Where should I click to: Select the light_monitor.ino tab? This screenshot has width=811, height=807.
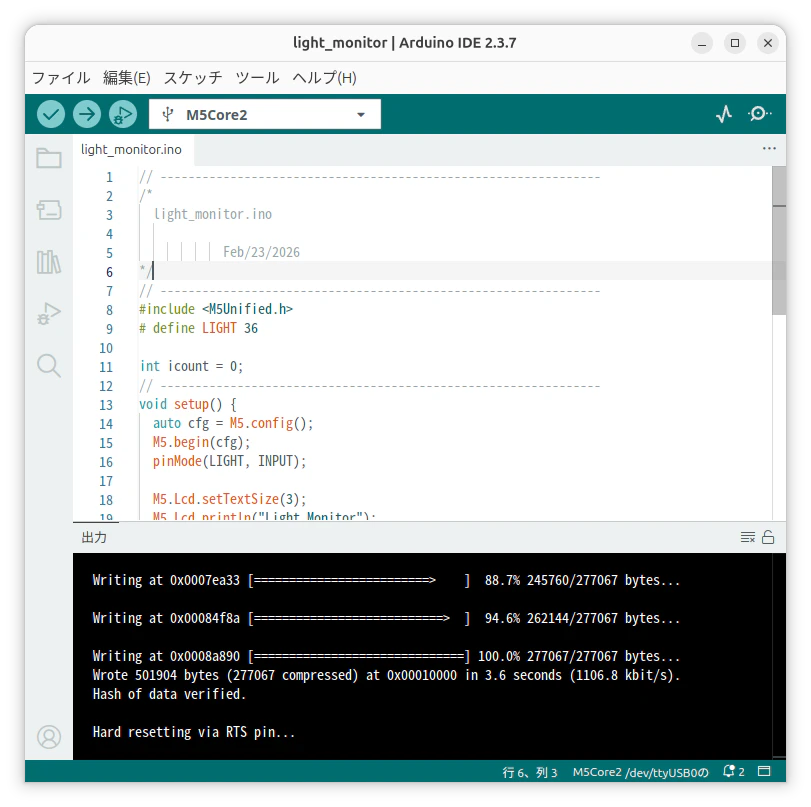[x=131, y=150]
